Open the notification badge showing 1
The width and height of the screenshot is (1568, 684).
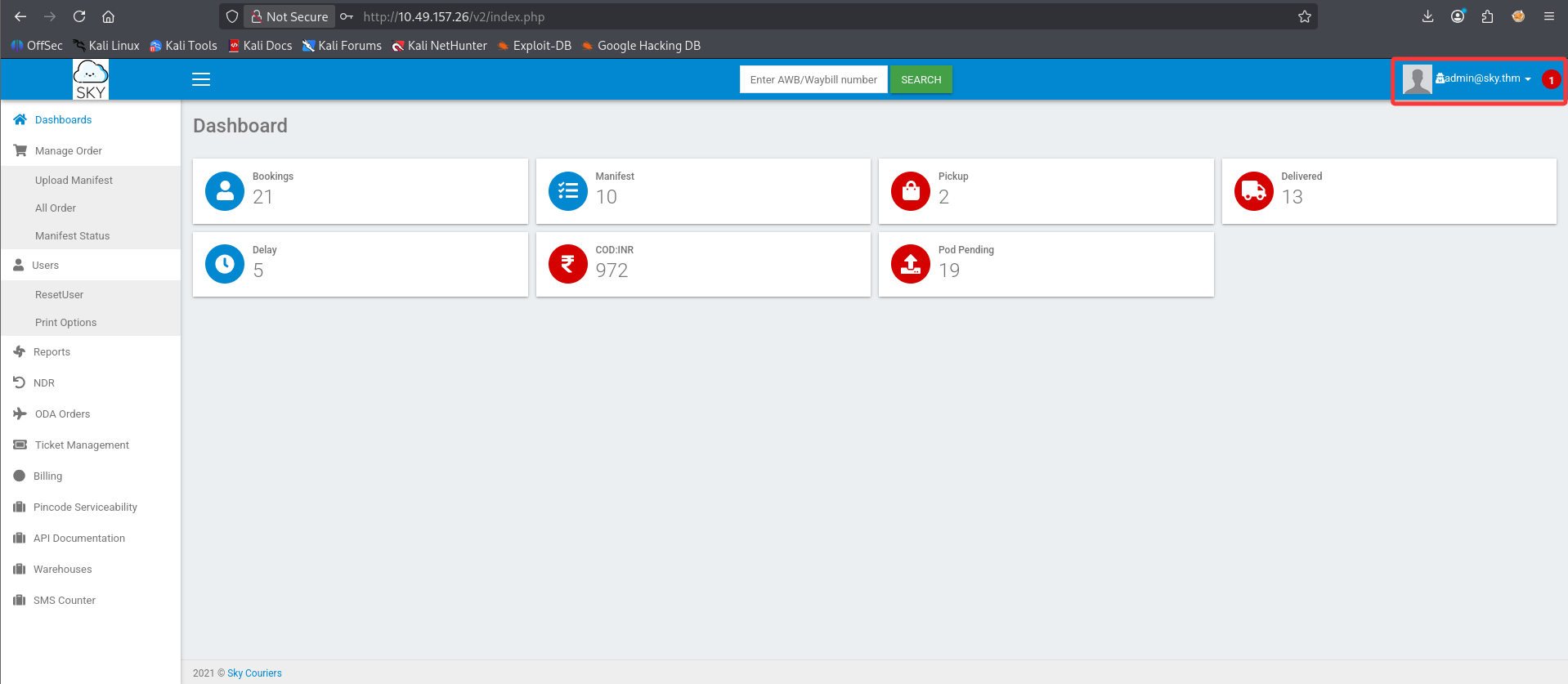click(x=1551, y=80)
